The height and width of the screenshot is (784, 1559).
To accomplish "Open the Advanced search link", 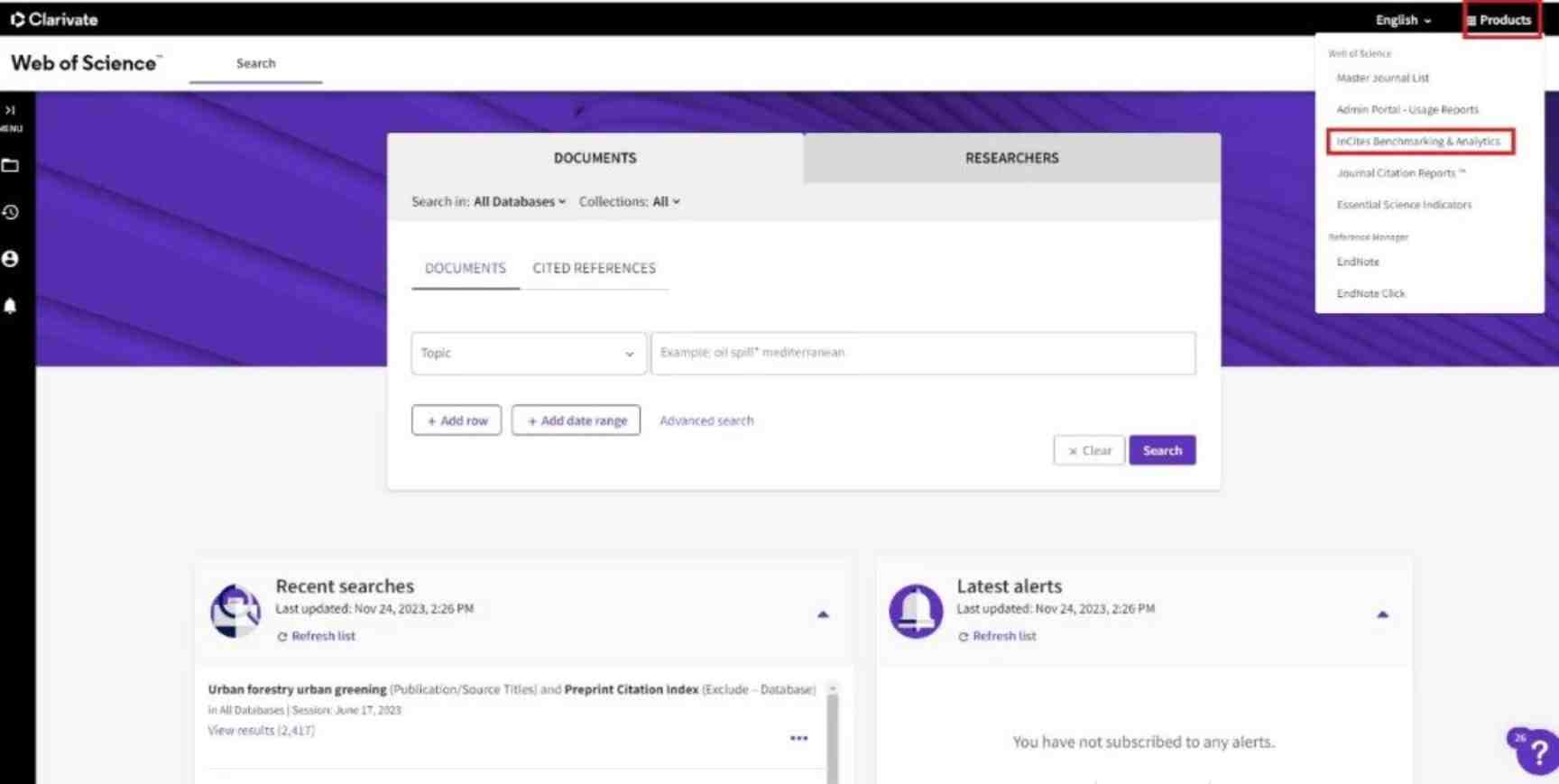I will click(706, 420).
